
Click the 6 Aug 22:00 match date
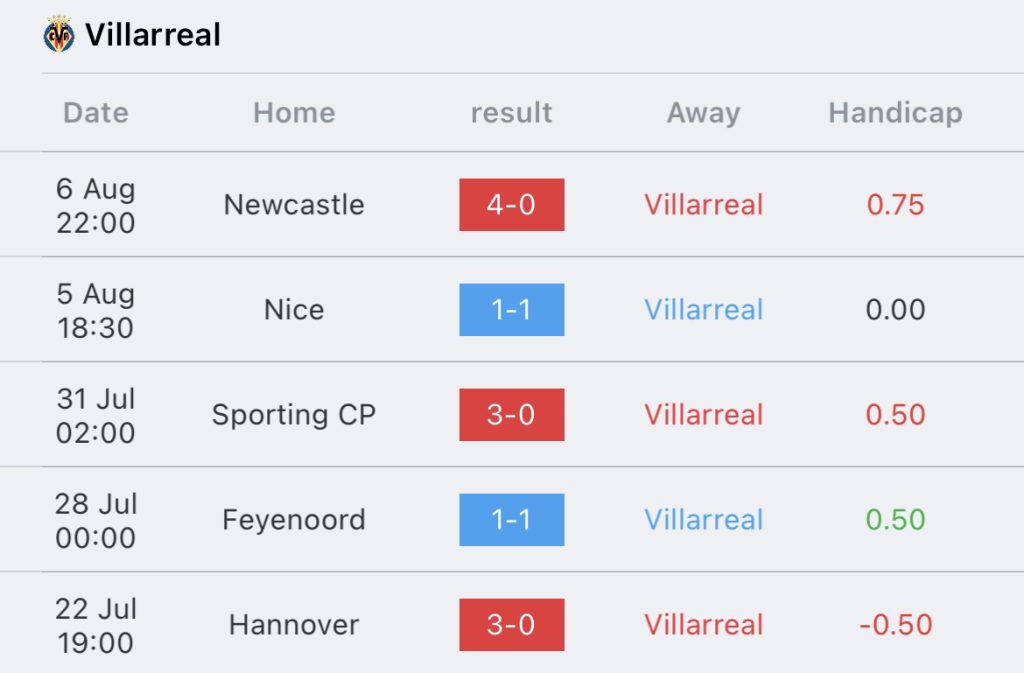[96, 205]
